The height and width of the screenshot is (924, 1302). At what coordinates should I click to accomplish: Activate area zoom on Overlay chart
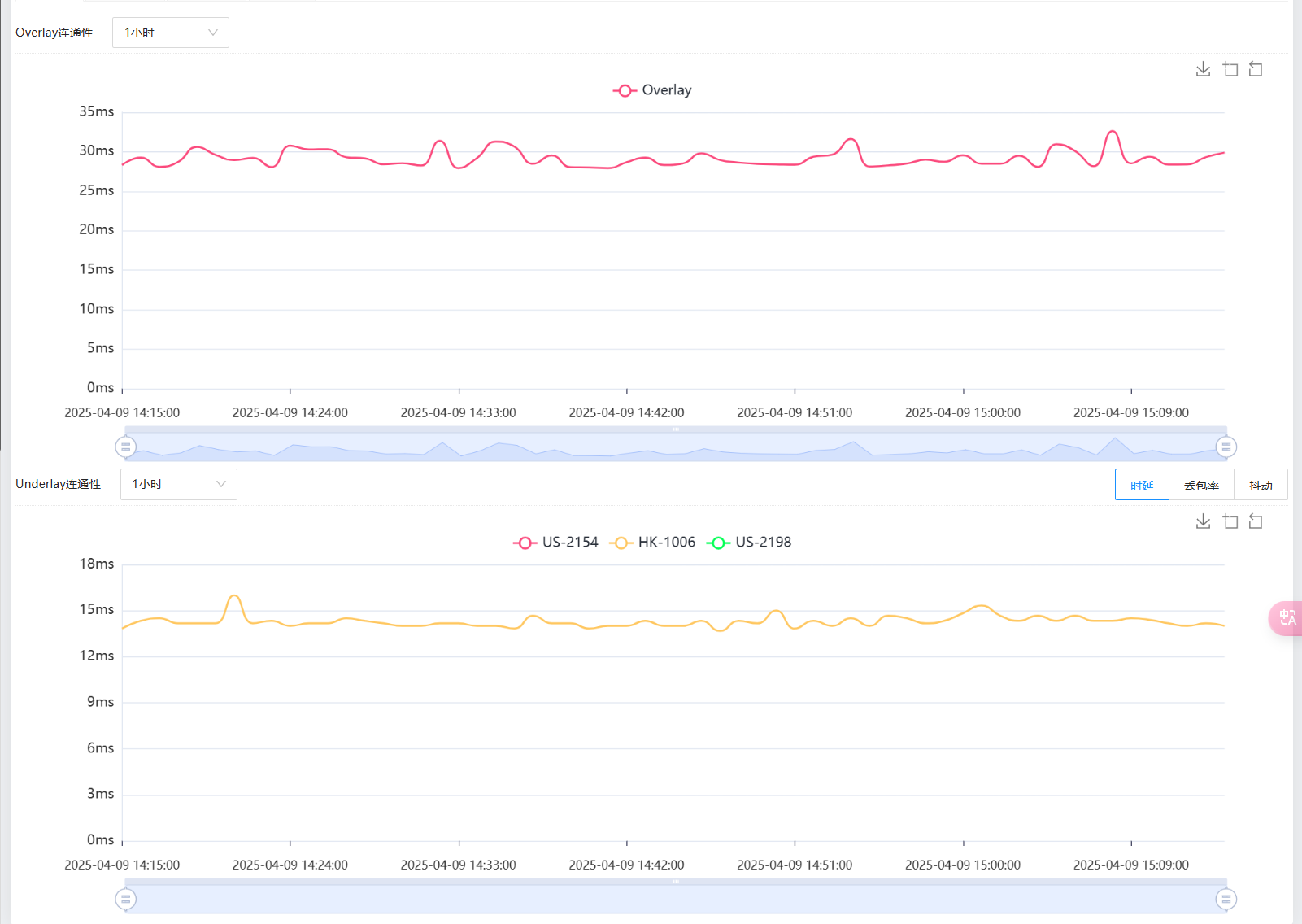click(1230, 69)
